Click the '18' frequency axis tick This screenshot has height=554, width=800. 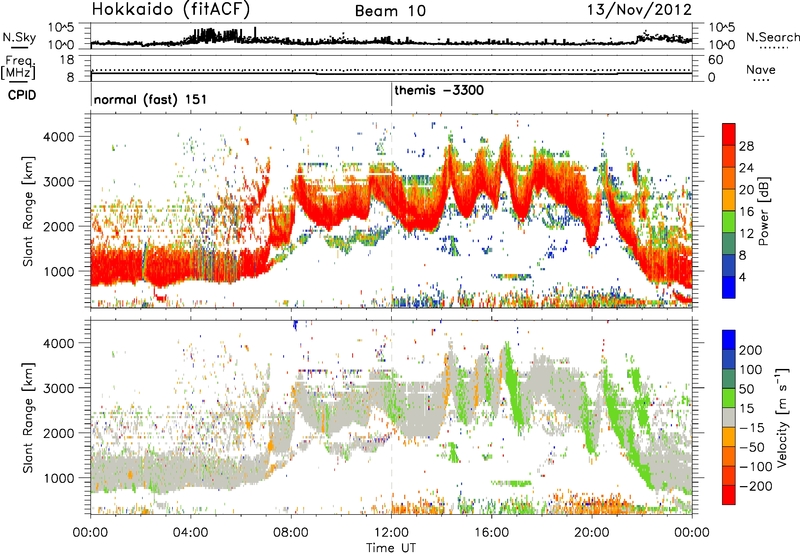[67, 60]
